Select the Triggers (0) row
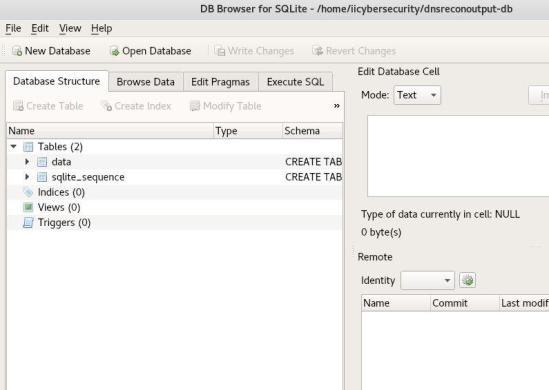Viewport: 549px width, 390px height. point(175,223)
